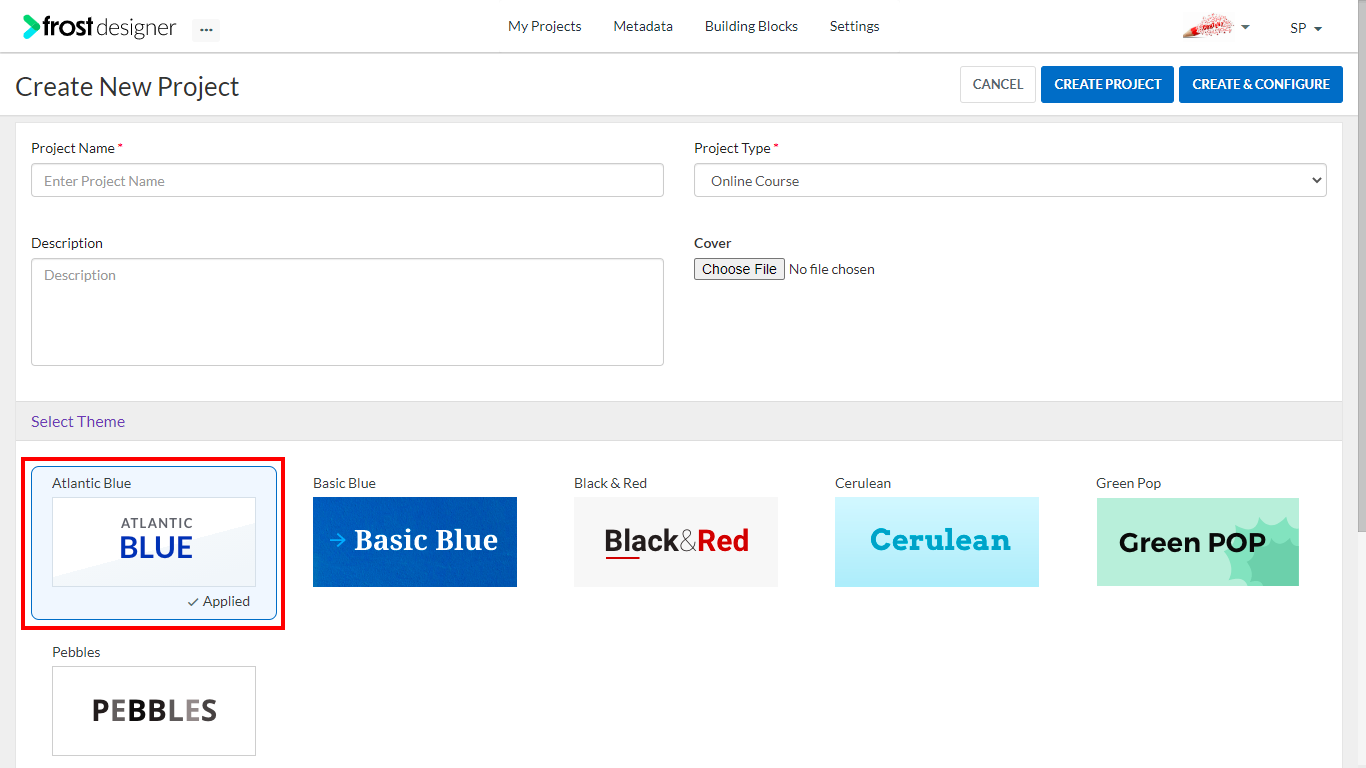
Task: Click the 'Black & Red' name label
Action: pyautogui.click(x=610, y=483)
